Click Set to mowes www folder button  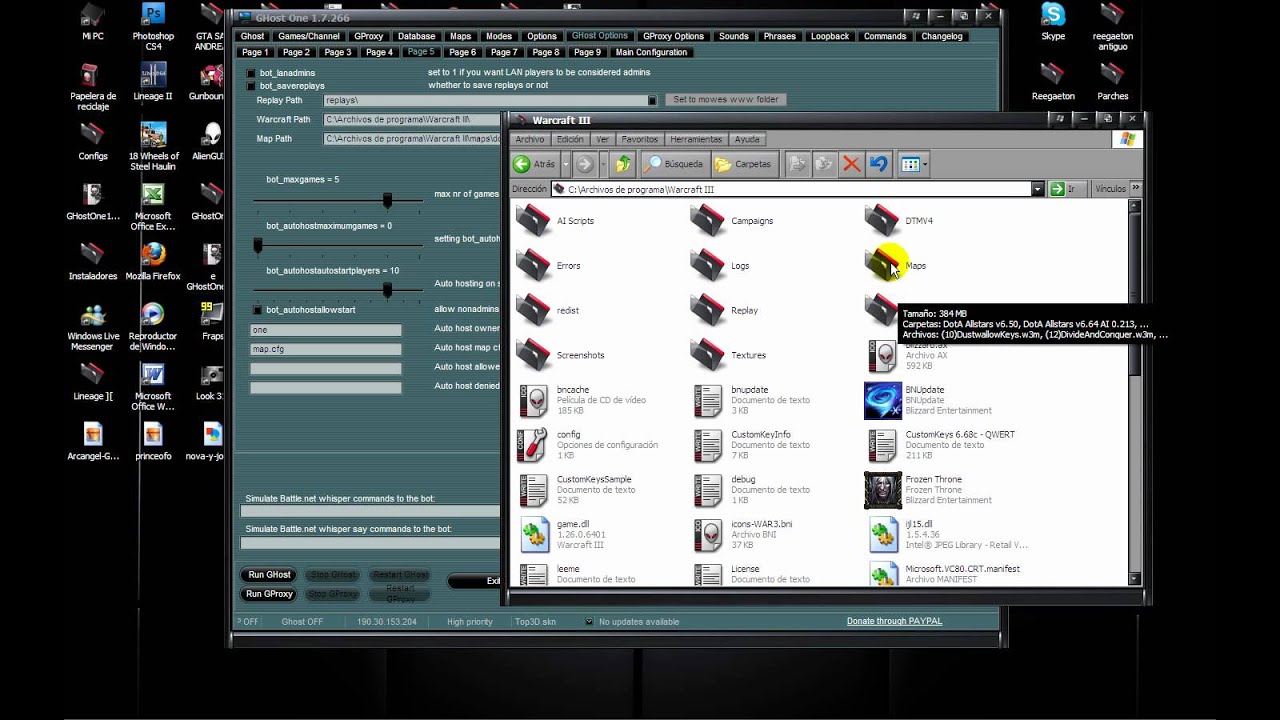point(726,100)
